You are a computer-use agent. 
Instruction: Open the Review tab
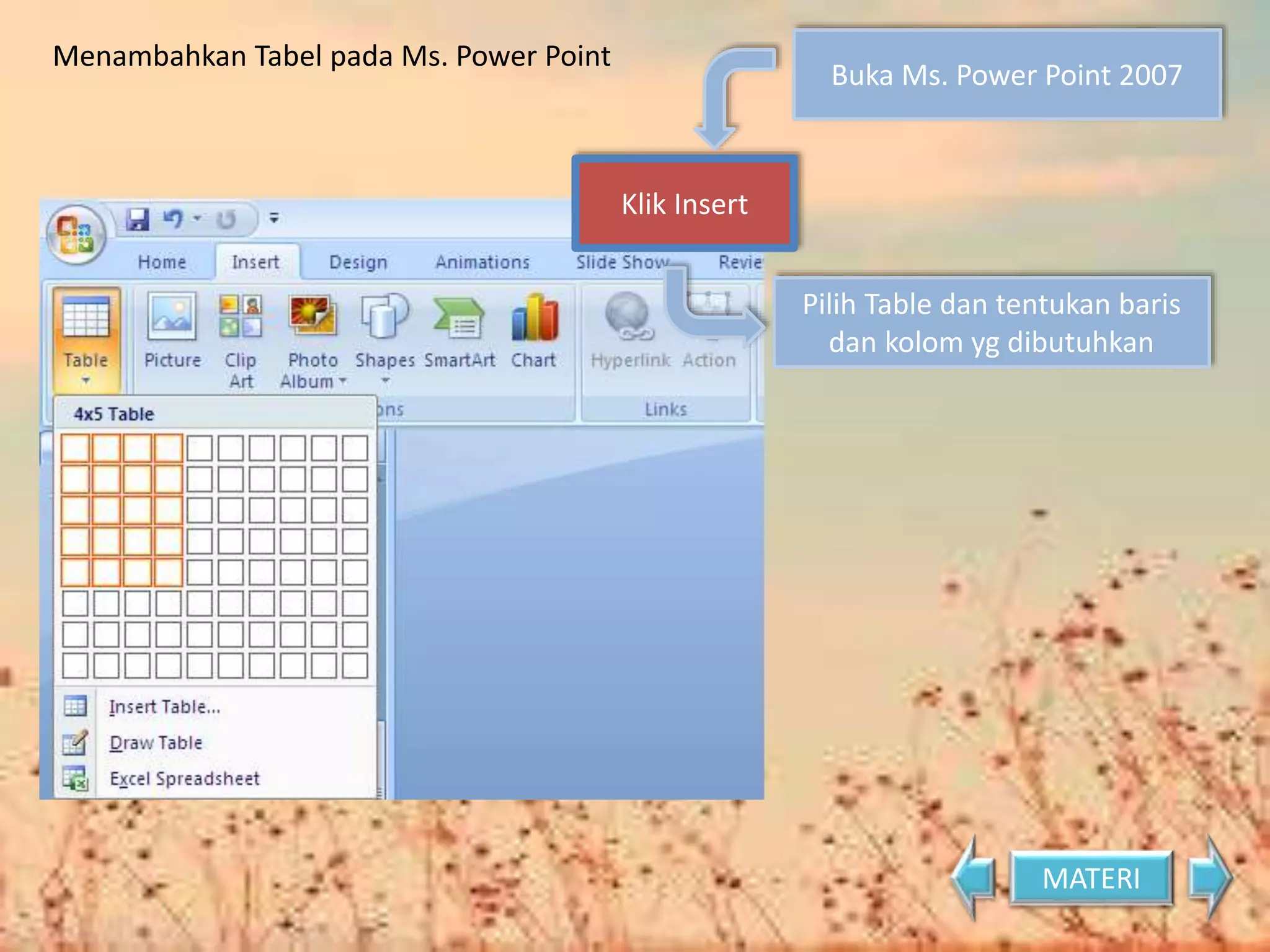740,262
